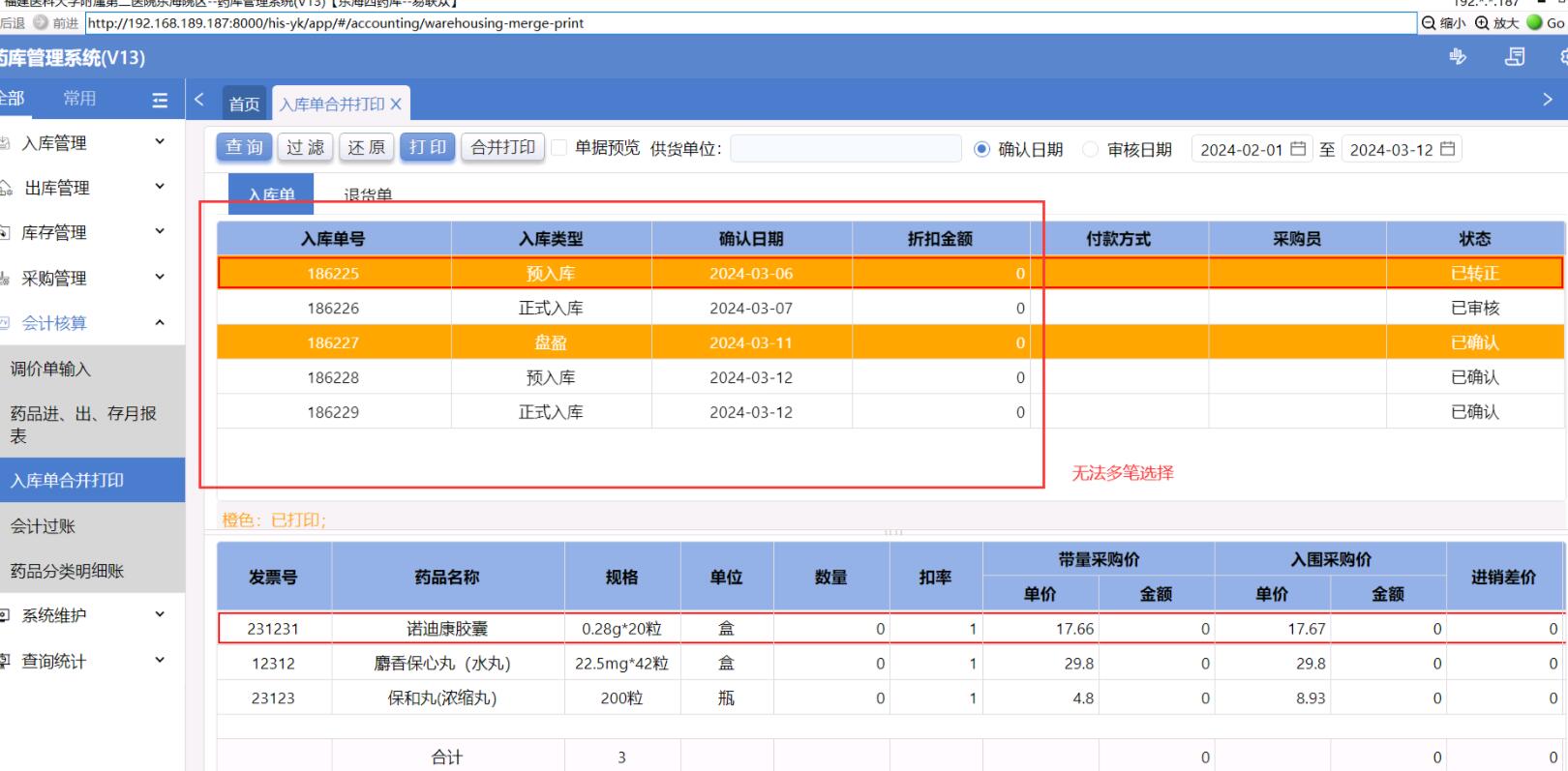Image resolution: width=1568 pixels, height=771 pixels.
Task: Collapse the sidebar with the menu fold icon
Action: pyautogui.click(x=160, y=100)
